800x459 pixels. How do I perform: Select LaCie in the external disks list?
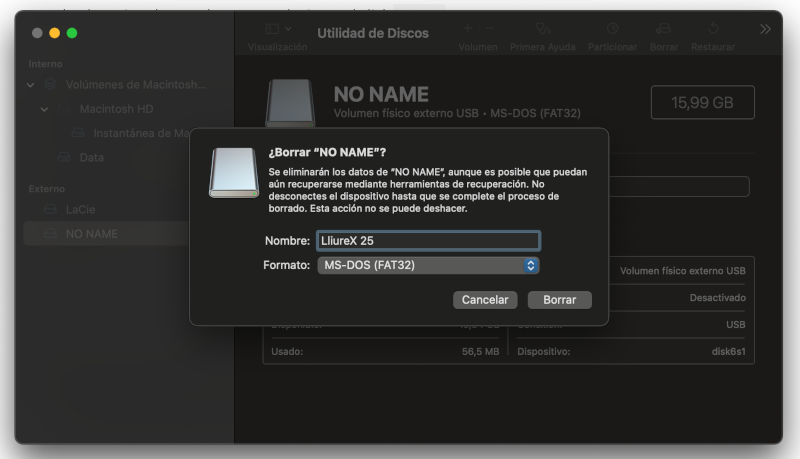click(79, 210)
